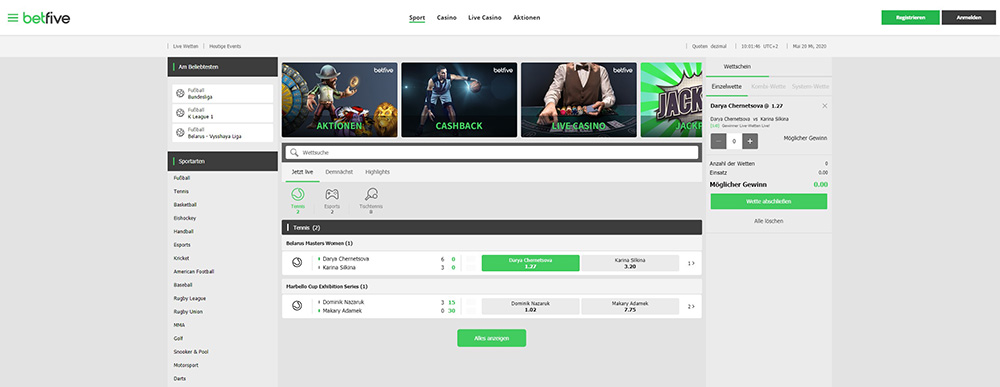Open the Cashback promo banner
Image resolution: width=1000 pixels, height=387 pixels.
[x=459, y=99]
